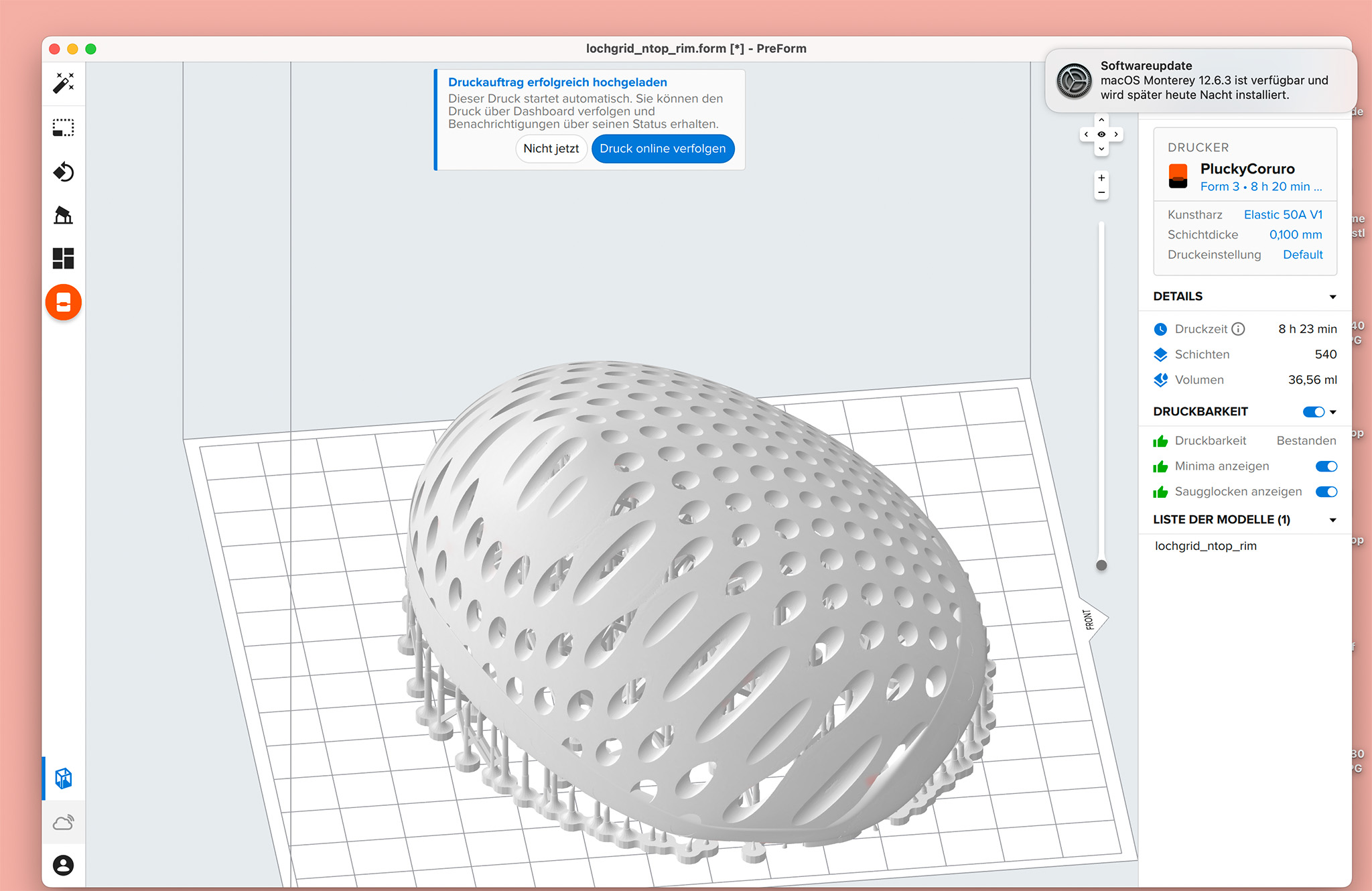
Task: Select the Size tool icon in sidebar
Action: click(x=64, y=127)
